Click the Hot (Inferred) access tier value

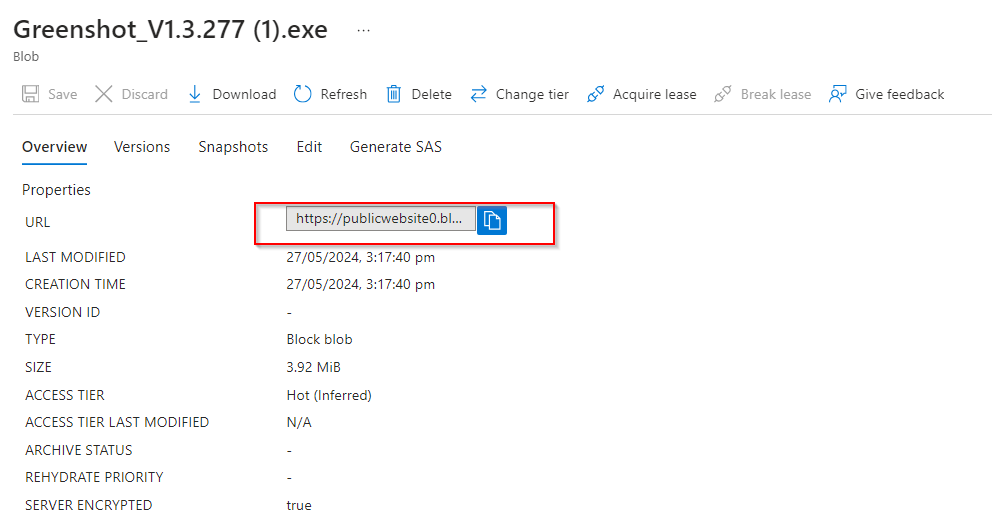(x=329, y=395)
